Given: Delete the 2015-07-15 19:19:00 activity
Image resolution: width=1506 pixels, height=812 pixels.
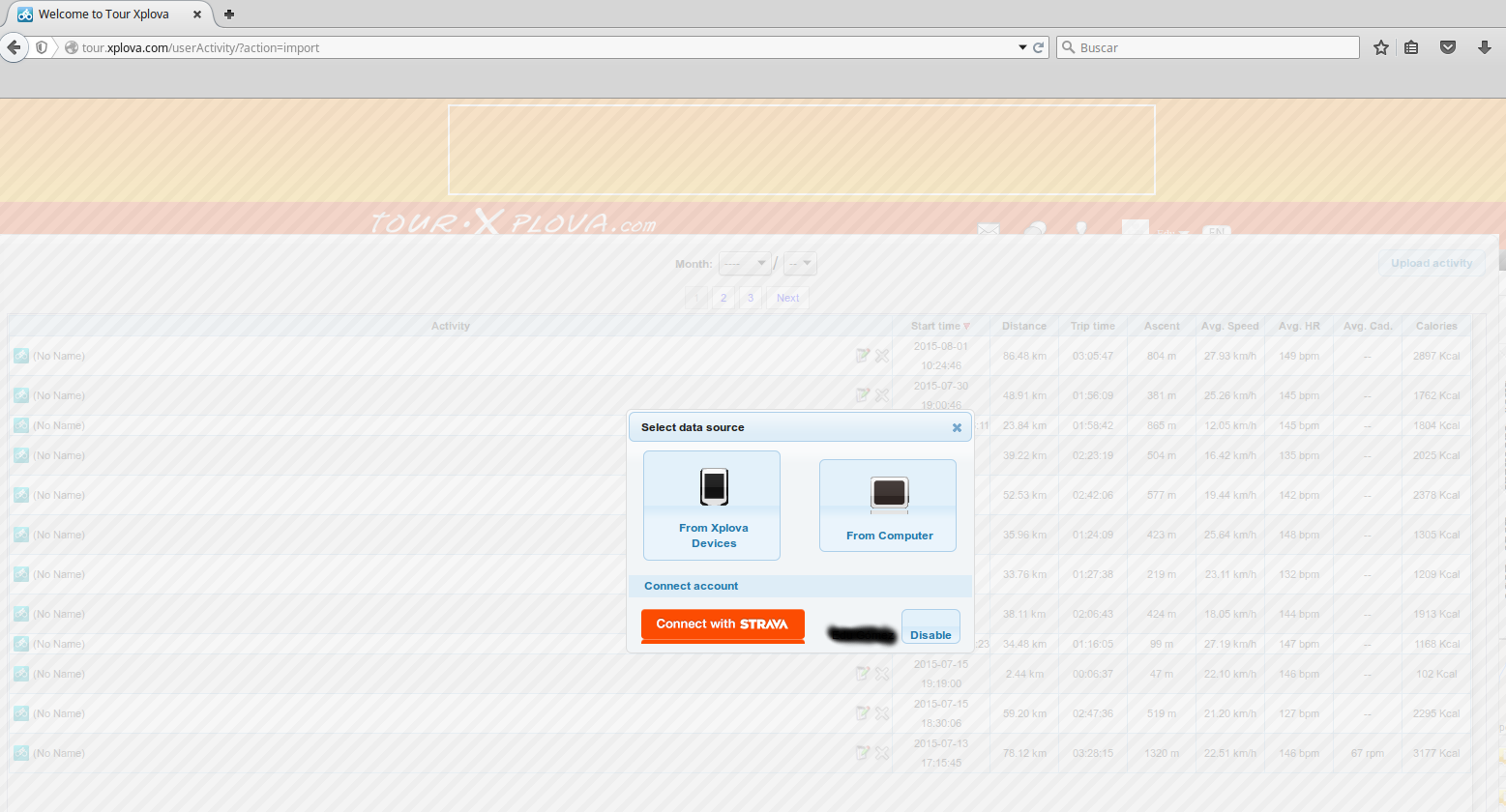Looking at the screenshot, I should tap(882, 674).
